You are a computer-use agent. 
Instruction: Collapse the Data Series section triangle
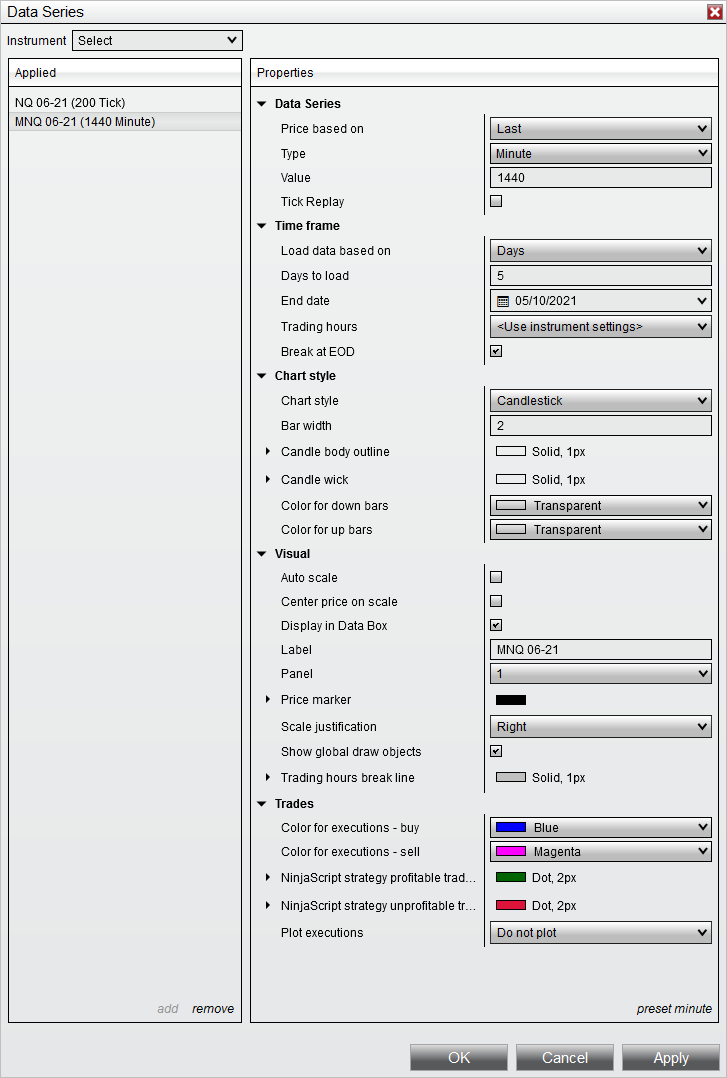click(262, 104)
